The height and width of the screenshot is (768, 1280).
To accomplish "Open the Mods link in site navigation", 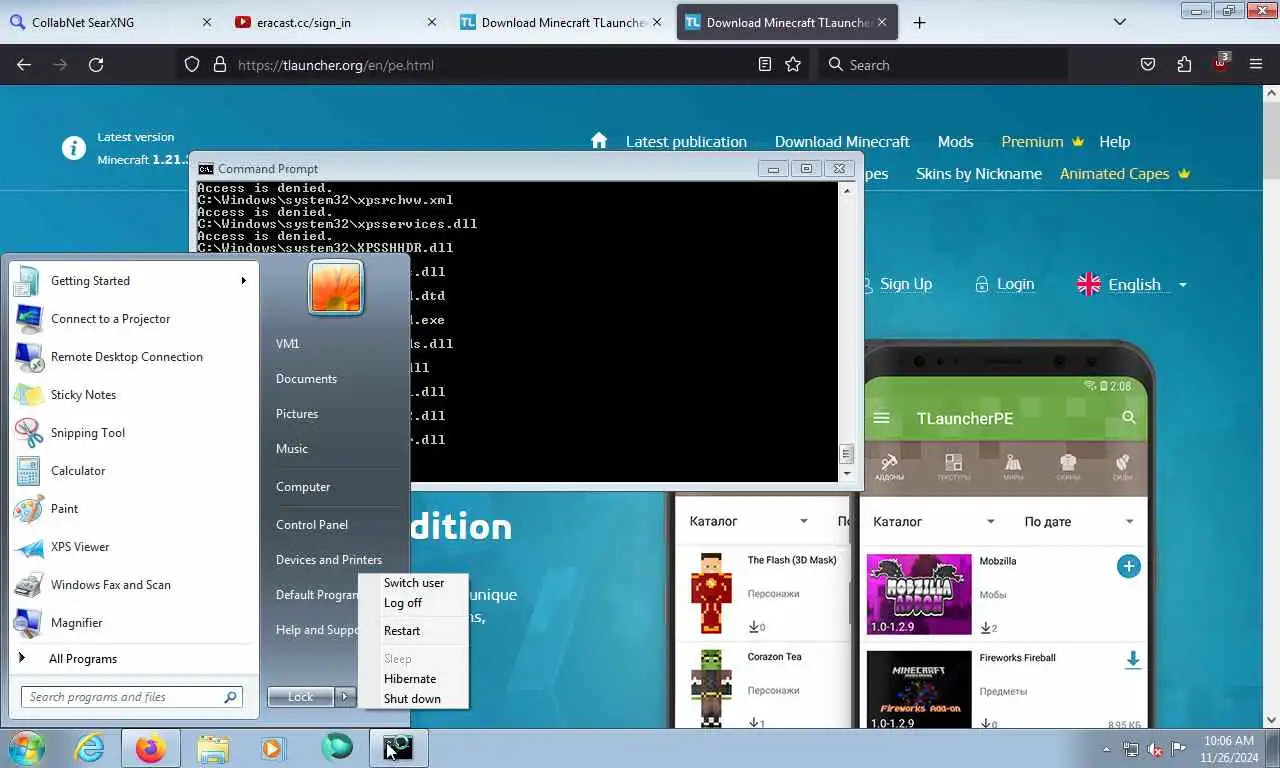I will point(955,142).
